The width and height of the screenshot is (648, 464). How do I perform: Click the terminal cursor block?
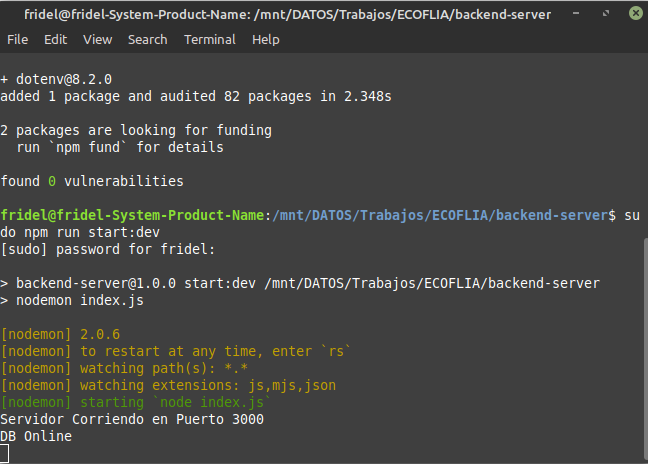tap(4, 453)
